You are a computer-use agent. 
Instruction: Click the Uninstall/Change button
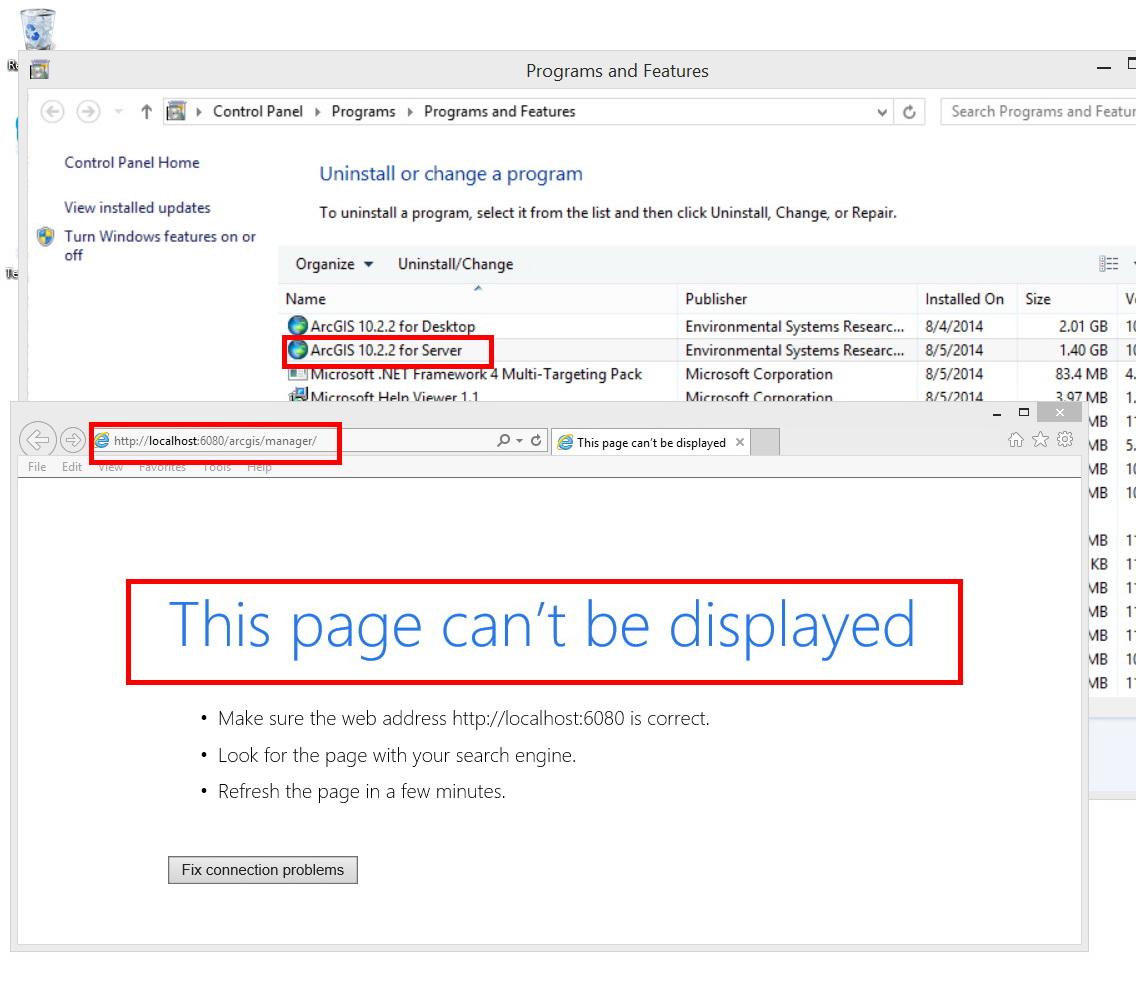[x=456, y=264]
